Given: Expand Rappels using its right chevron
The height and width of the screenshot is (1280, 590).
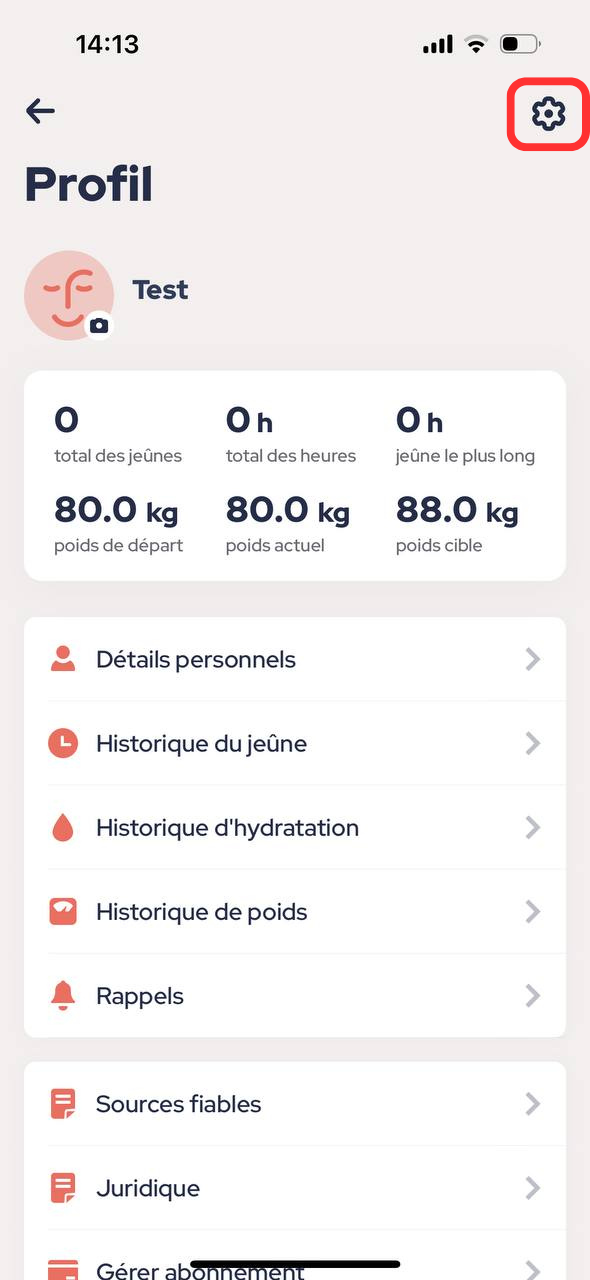Looking at the screenshot, I should (533, 995).
